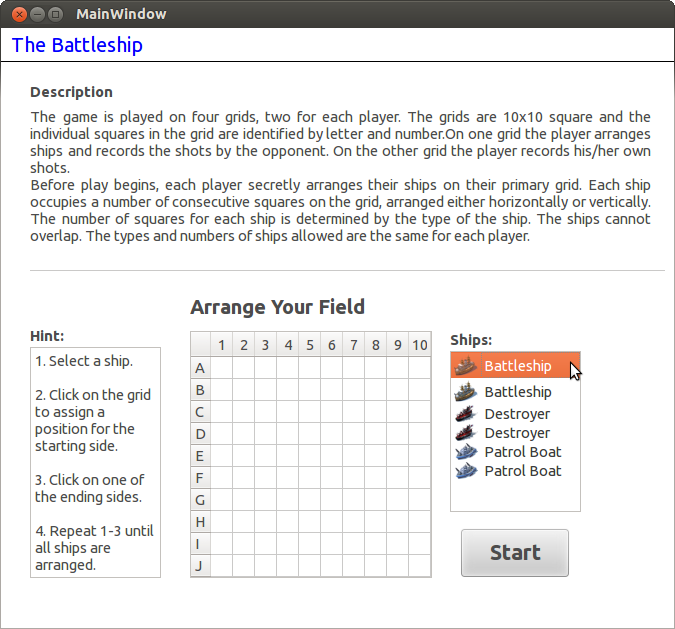Click the Hint: label
This screenshot has width=675, height=629.
coord(47,336)
